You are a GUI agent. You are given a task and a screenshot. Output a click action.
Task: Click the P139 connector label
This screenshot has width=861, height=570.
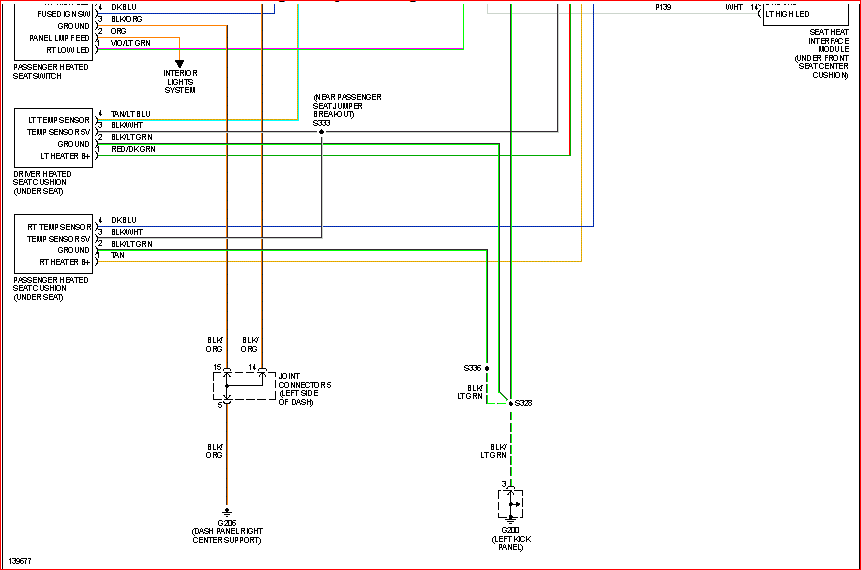pyautogui.click(x=663, y=7)
